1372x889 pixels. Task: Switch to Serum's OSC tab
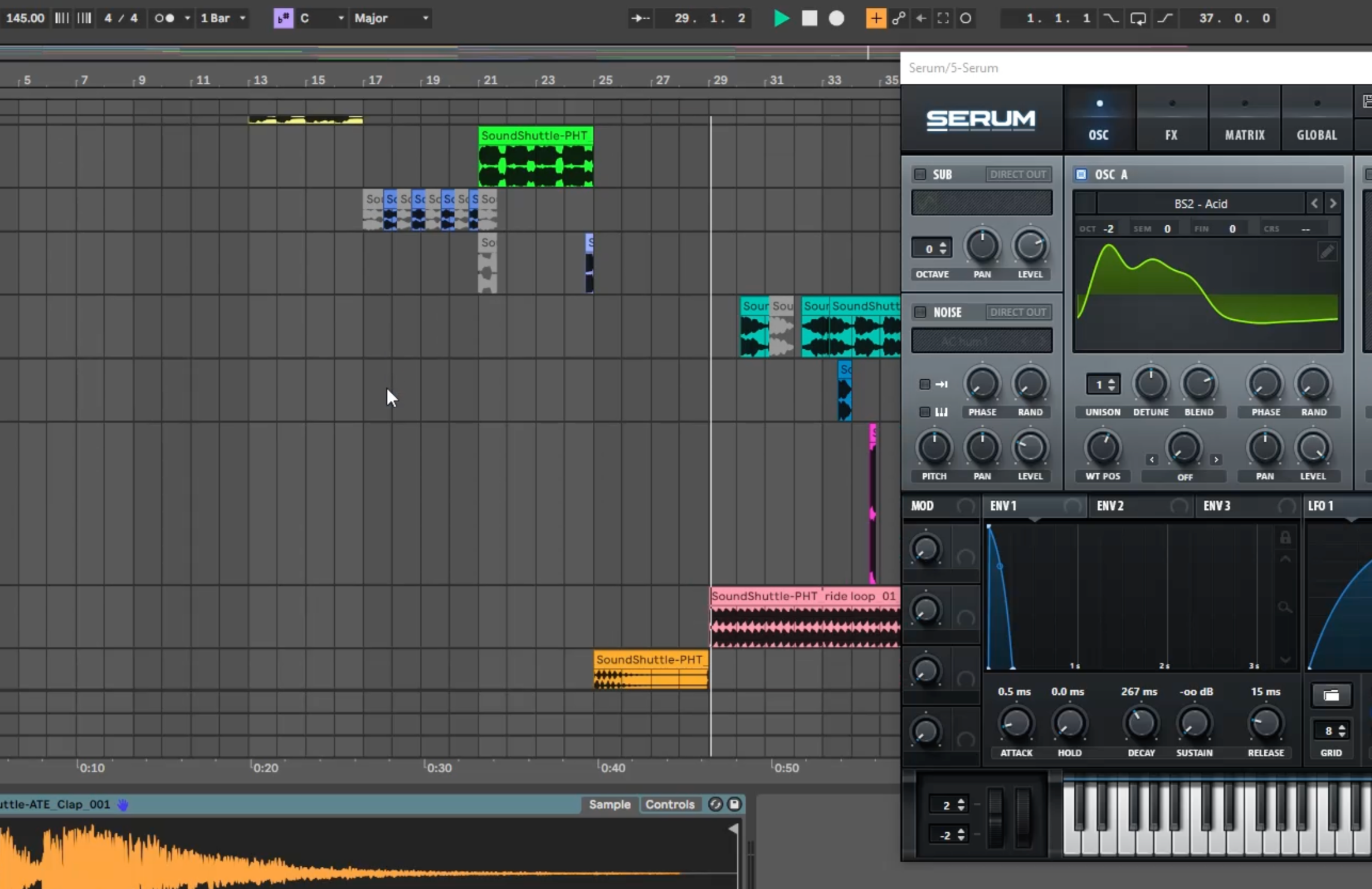(1098, 118)
